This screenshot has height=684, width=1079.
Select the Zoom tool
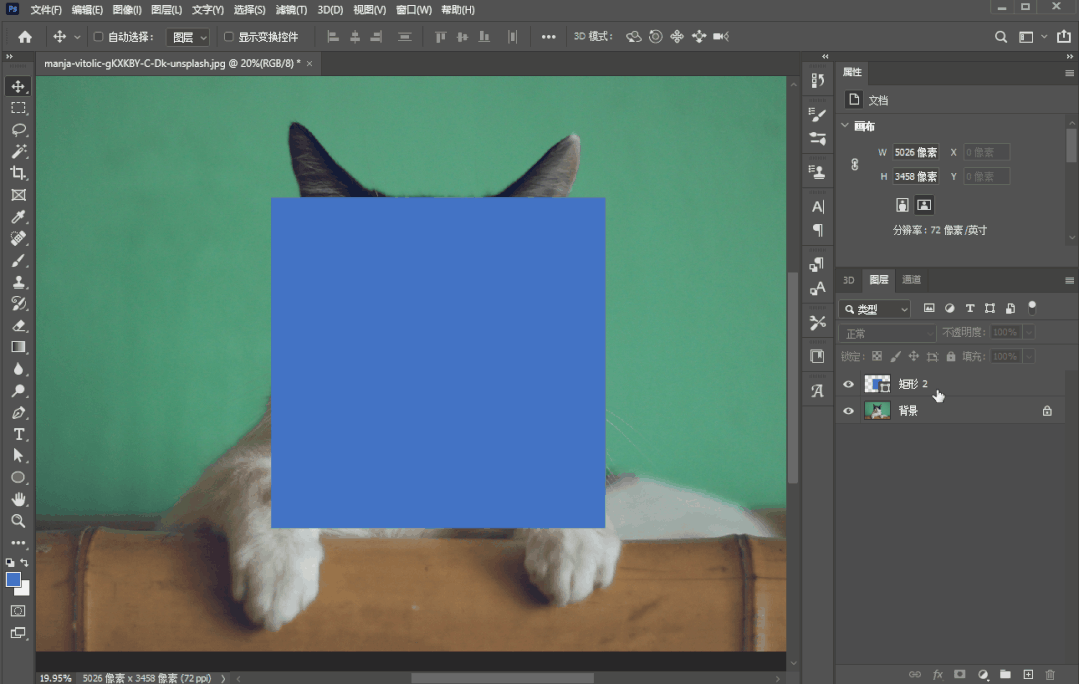click(x=19, y=521)
